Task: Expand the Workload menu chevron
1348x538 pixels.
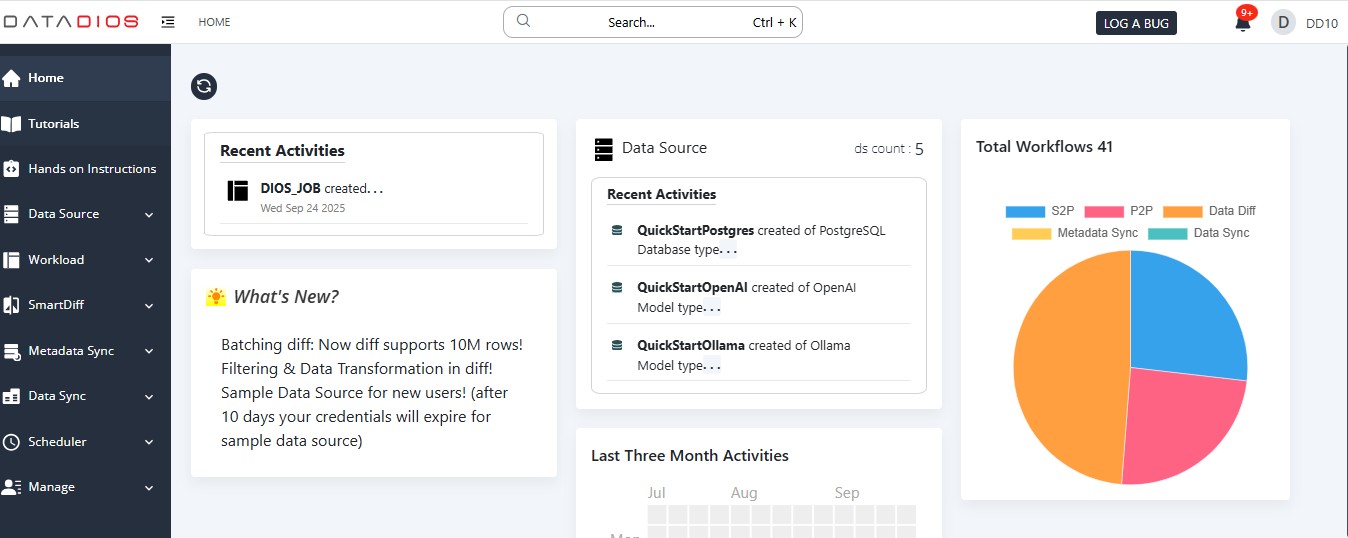Action: coord(149,260)
